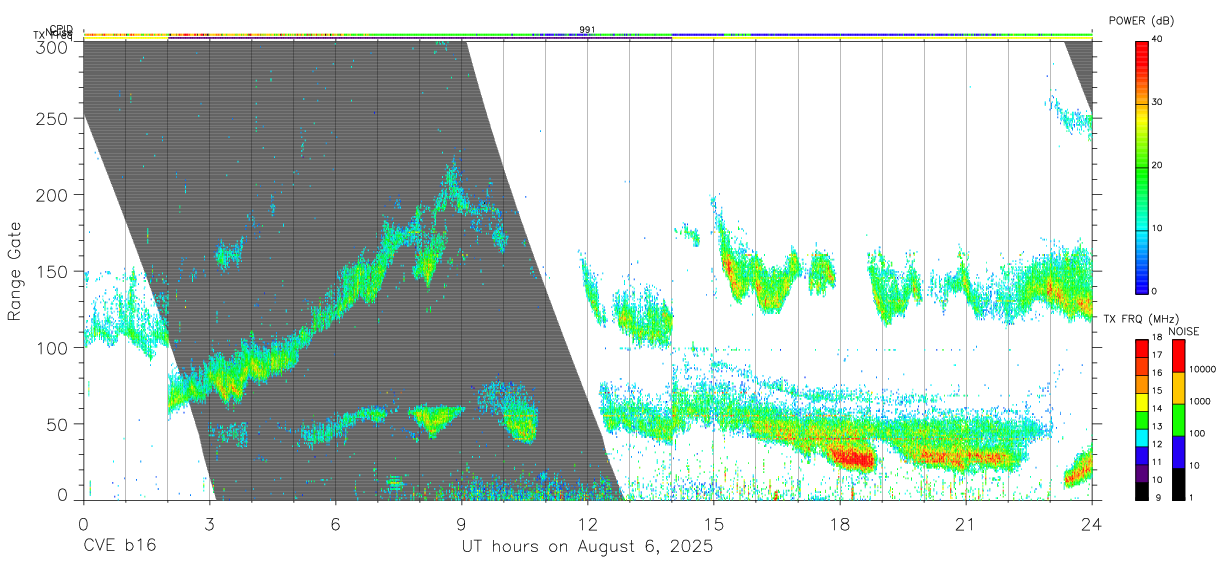This screenshot has height=567, width=1228.
Task: Click the 18 hour tick on the time axis
Action: pyautogui.click(x=840, y=524)
